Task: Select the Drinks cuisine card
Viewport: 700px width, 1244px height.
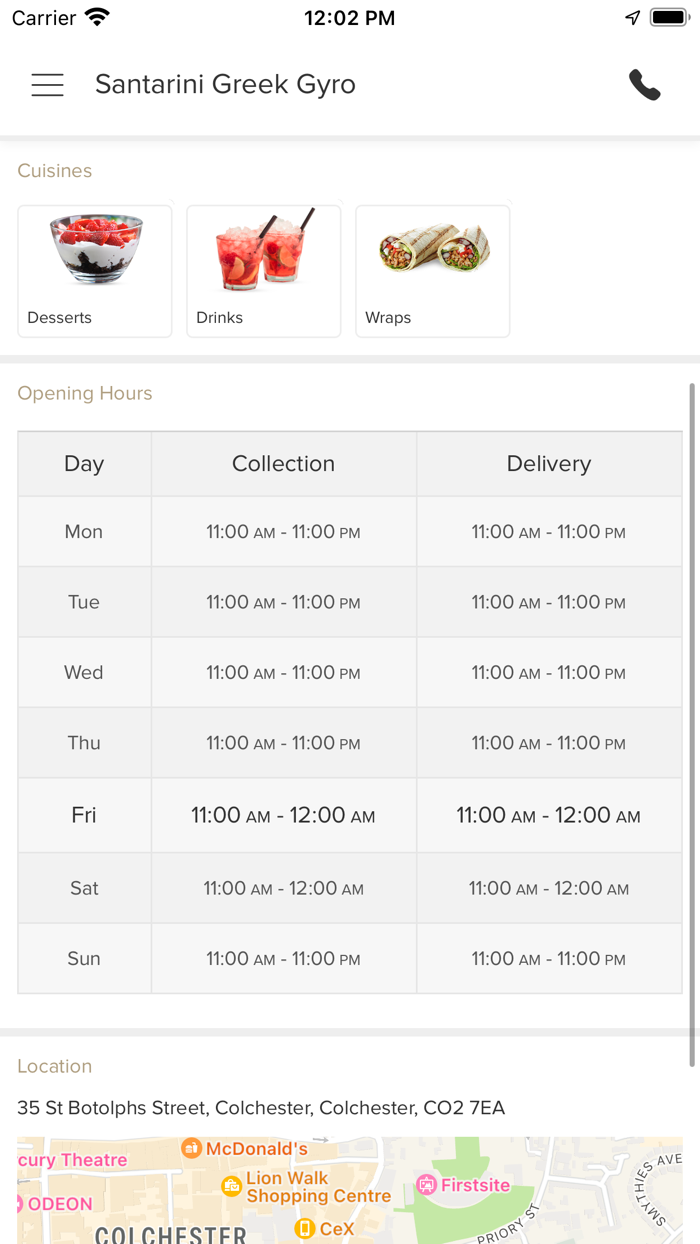Action: (264, 271)
